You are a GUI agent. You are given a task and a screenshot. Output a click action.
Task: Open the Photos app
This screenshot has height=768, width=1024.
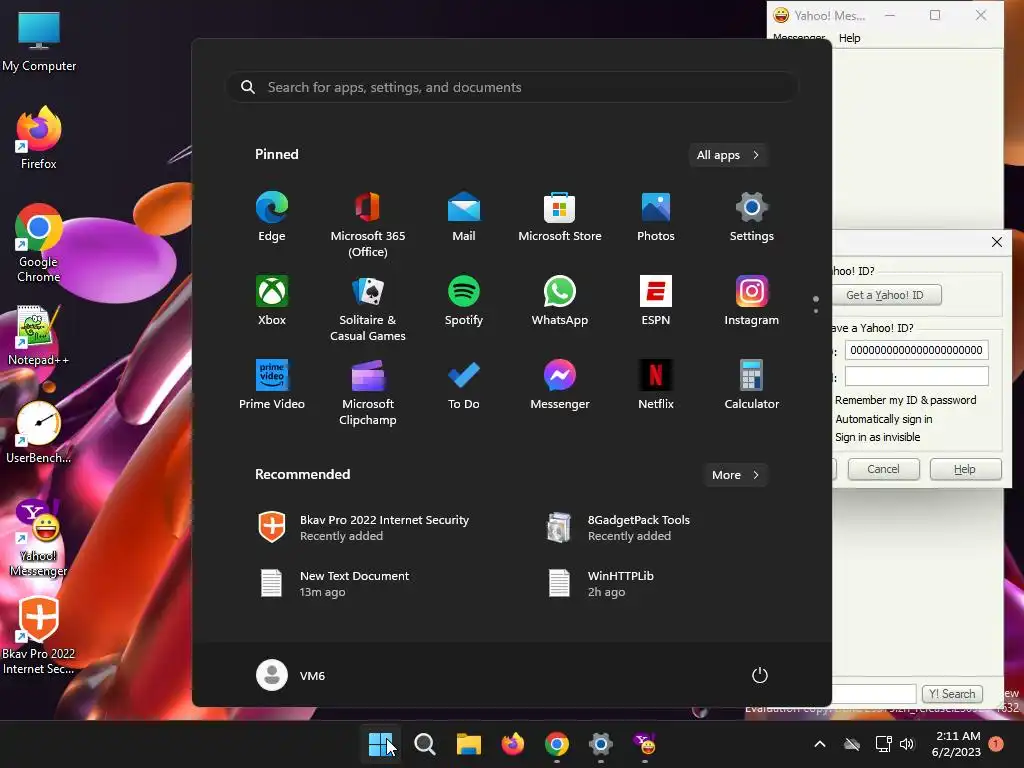[x=656, y=217]
